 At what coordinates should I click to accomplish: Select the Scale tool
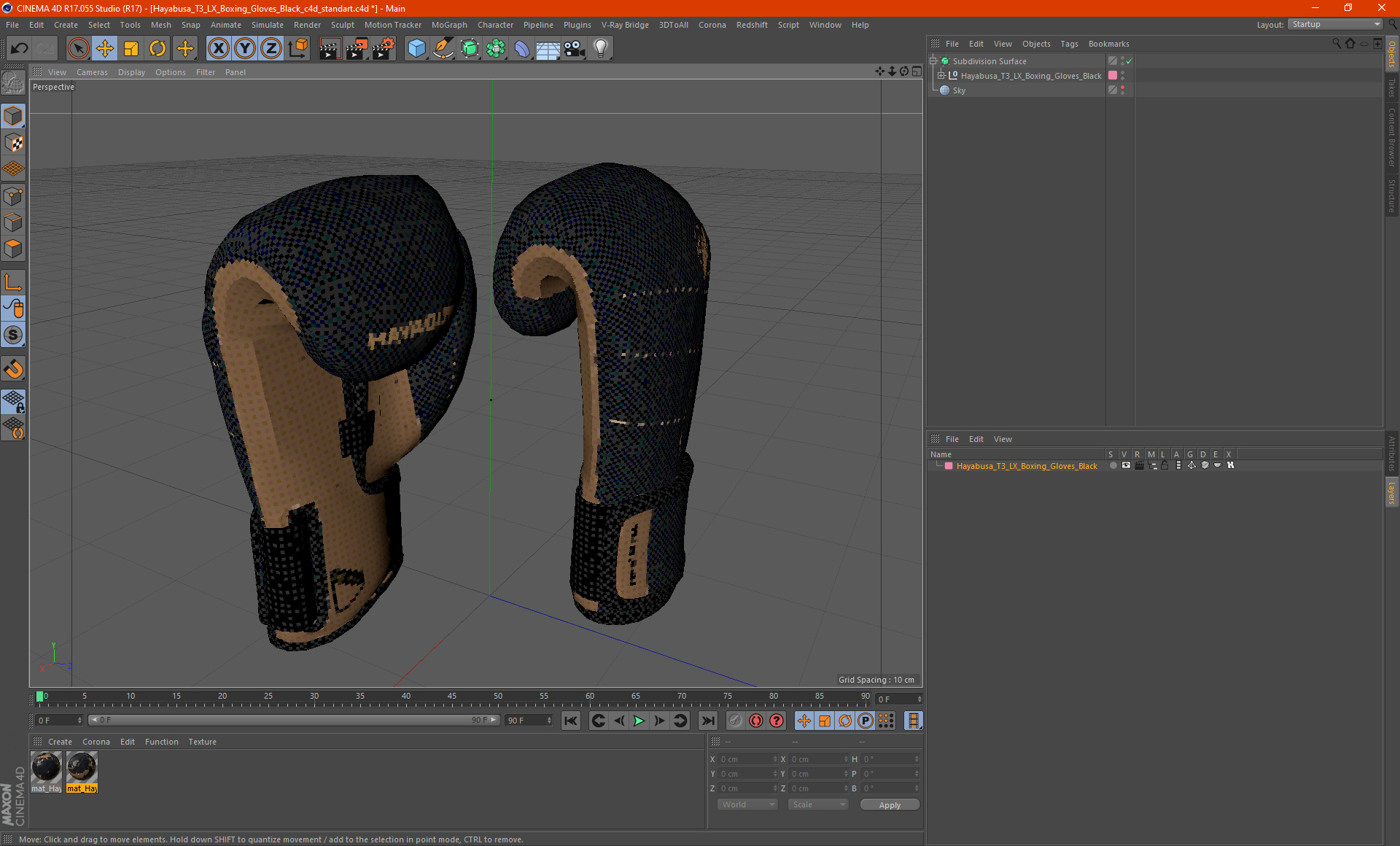pos(131,49)
